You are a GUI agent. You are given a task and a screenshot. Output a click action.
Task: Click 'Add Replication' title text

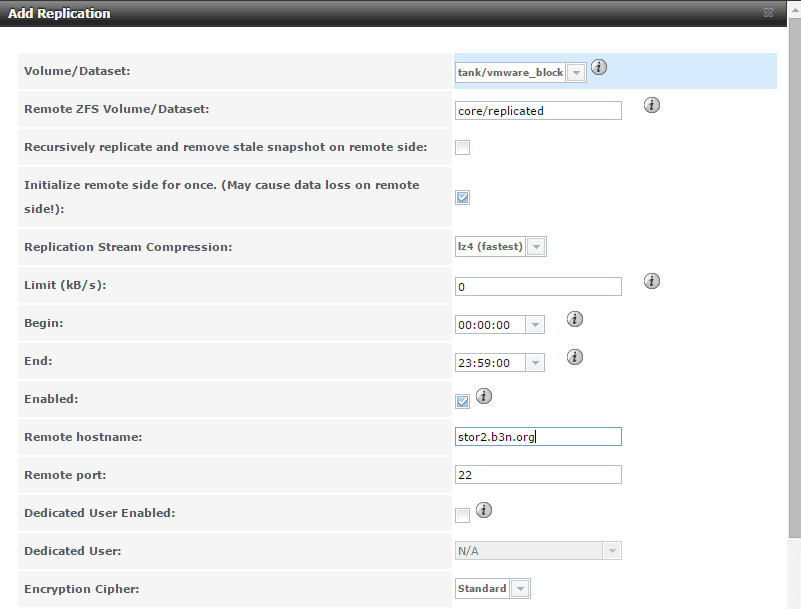coord(59,13)
